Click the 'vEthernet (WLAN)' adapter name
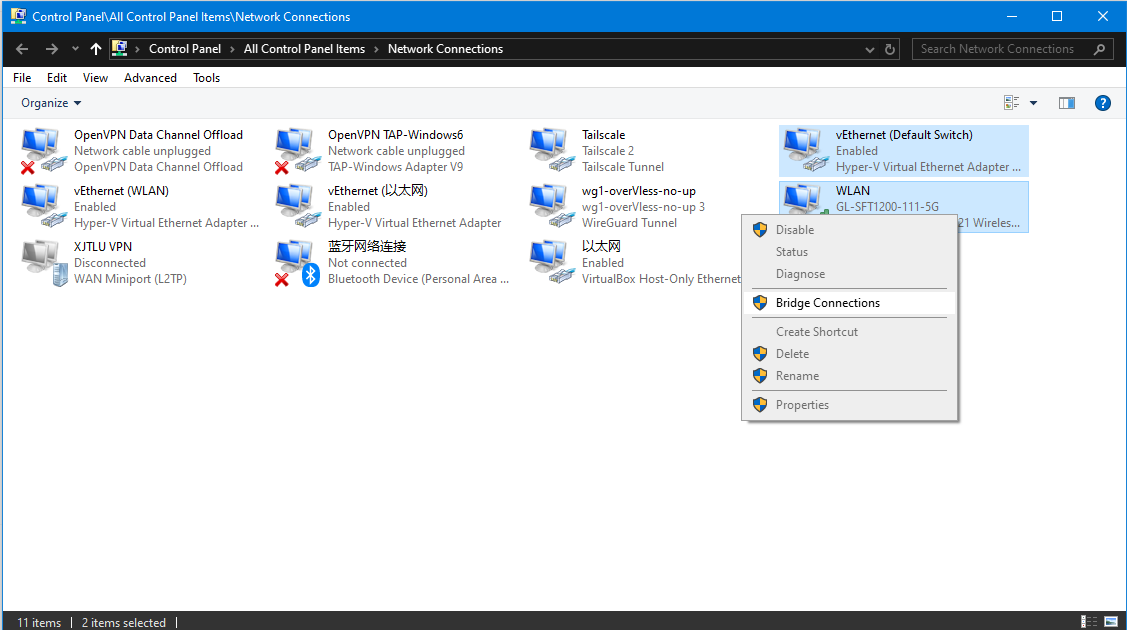This screenshot has height=630, width=1127. (121, 191)
